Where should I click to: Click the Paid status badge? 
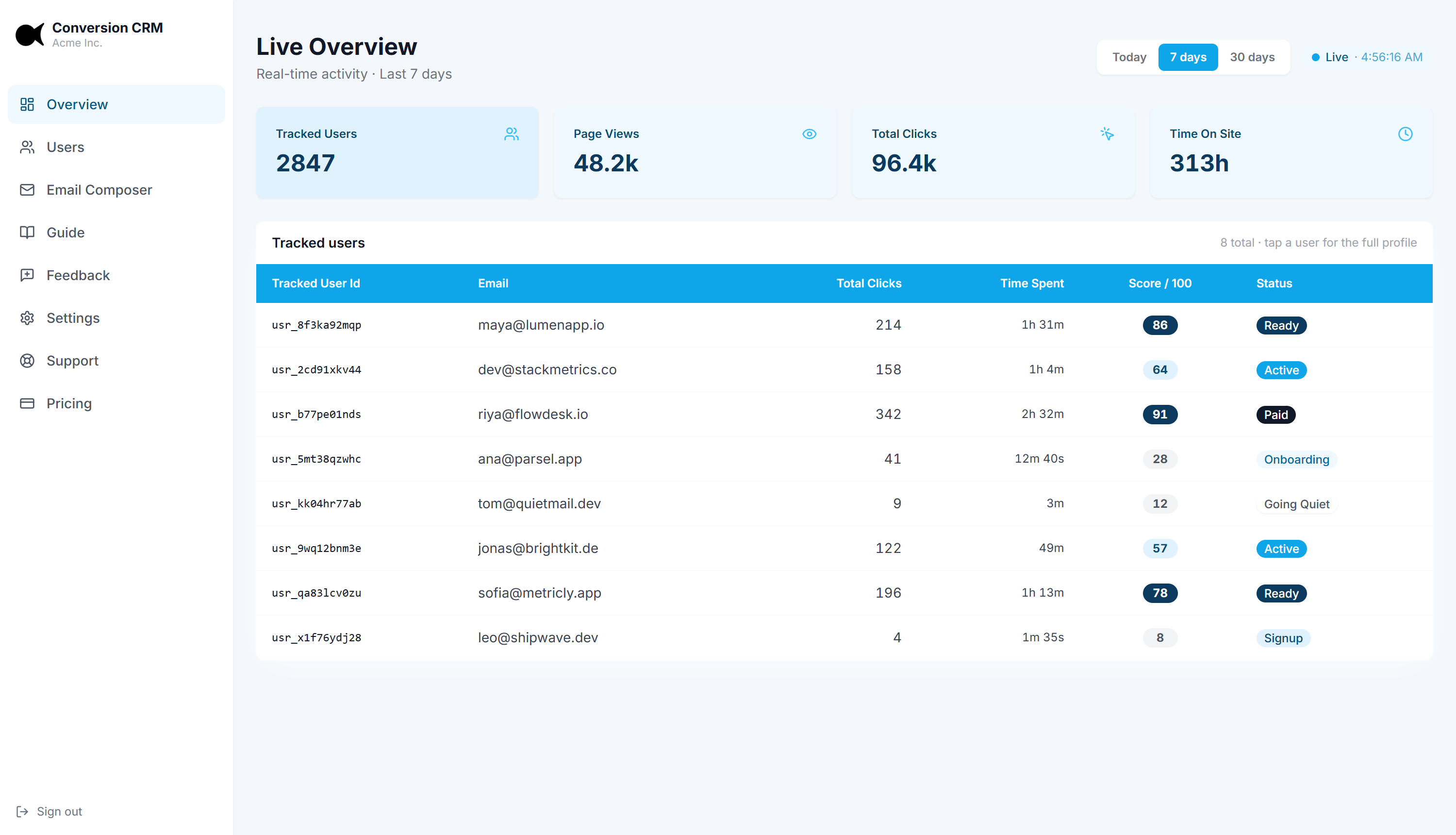click(x=1275, y=415)
